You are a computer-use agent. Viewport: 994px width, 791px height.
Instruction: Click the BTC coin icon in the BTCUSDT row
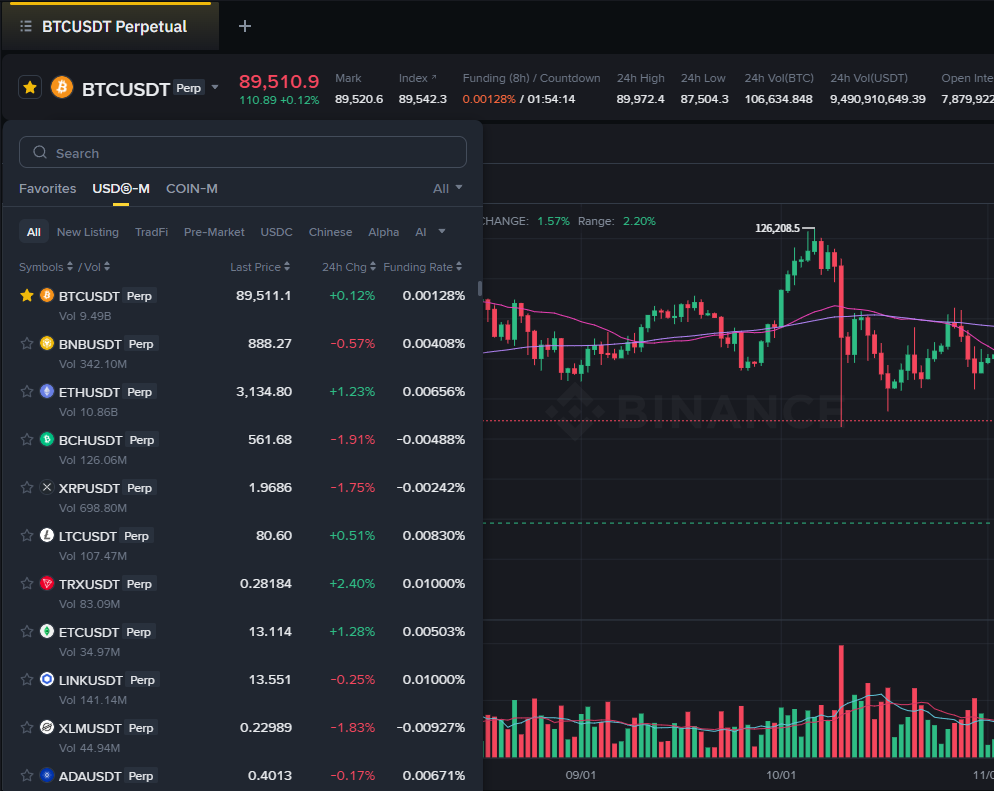click(47, 295)
